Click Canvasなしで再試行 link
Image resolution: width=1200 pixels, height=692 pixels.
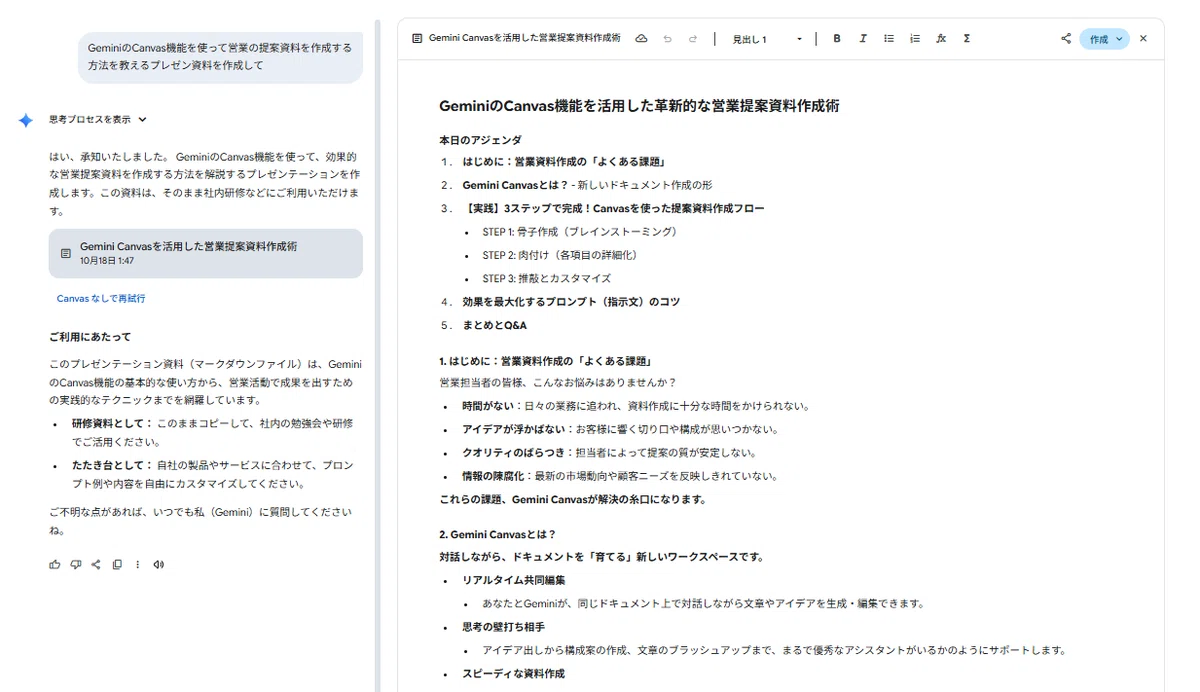pos(101,298)
